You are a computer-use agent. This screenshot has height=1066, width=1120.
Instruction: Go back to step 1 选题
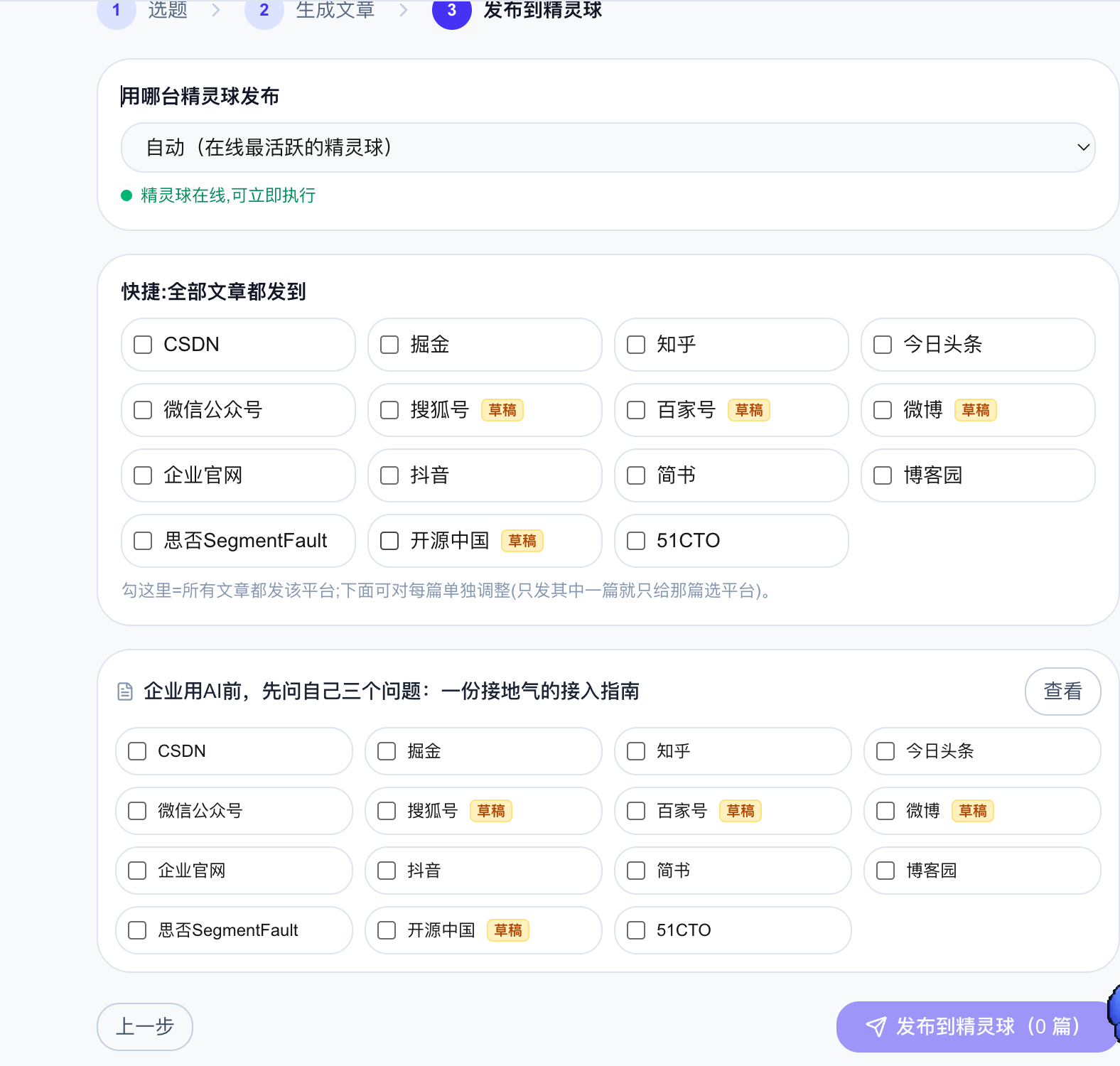point(143,10)
